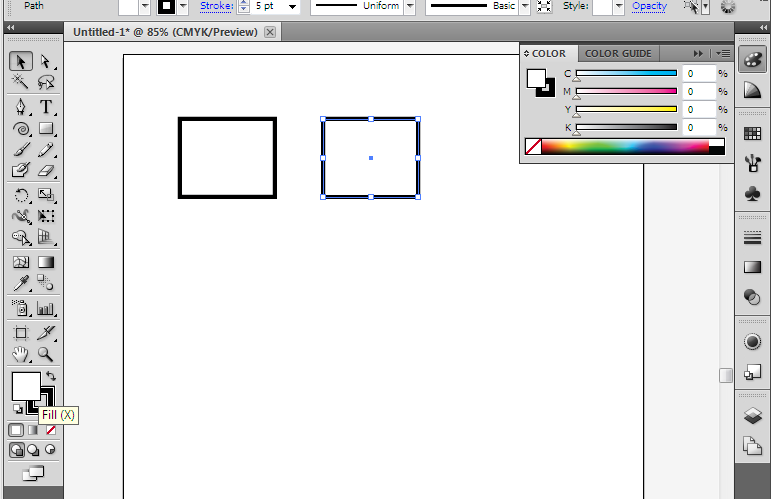Switch to Draw Normal mode
771x499 pixels.
pos(16,450)
